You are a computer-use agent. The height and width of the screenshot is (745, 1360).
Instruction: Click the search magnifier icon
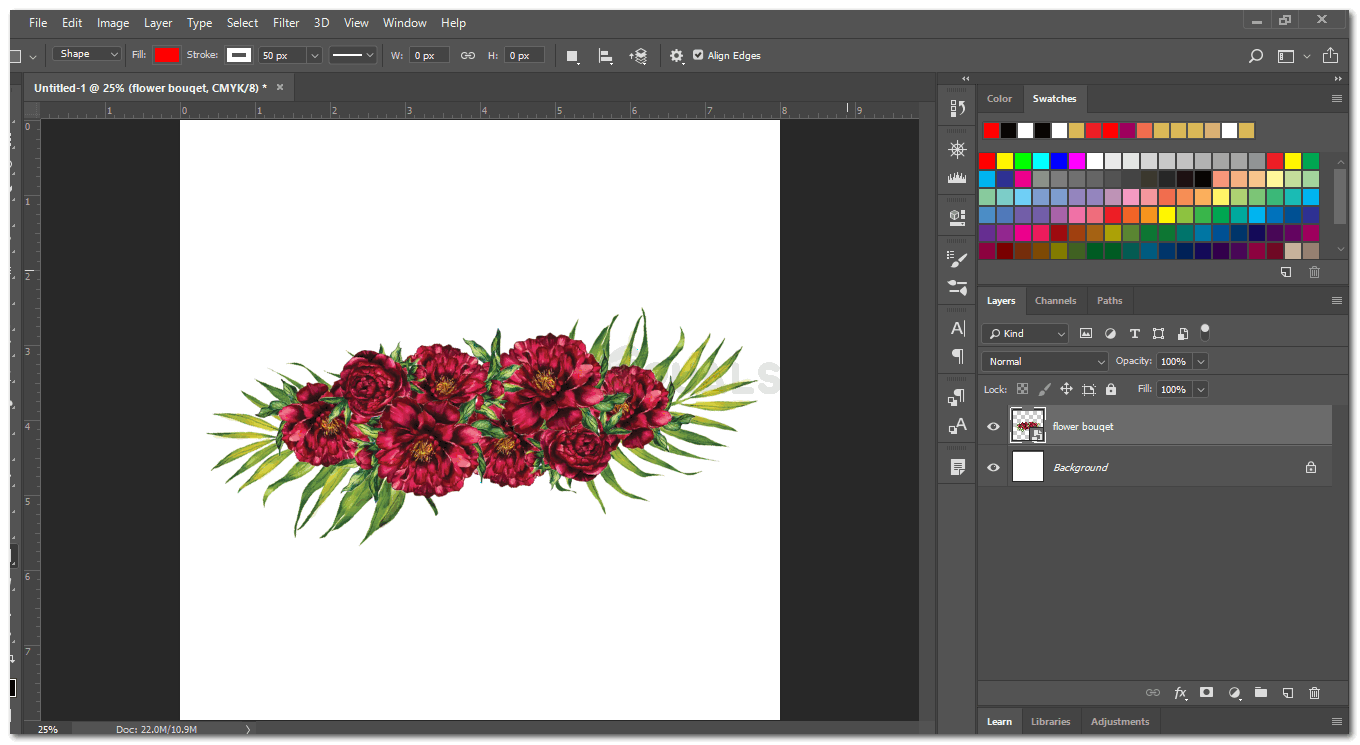click(x=1256, y=56)
